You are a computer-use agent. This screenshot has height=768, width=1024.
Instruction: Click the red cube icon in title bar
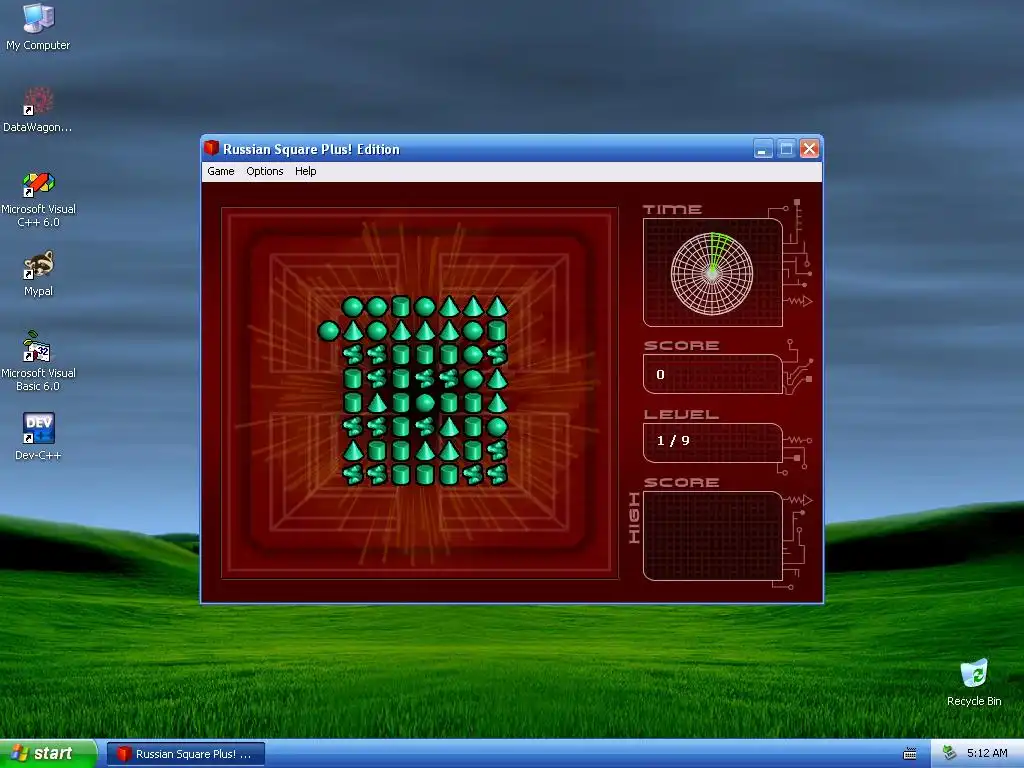point(211,148)
